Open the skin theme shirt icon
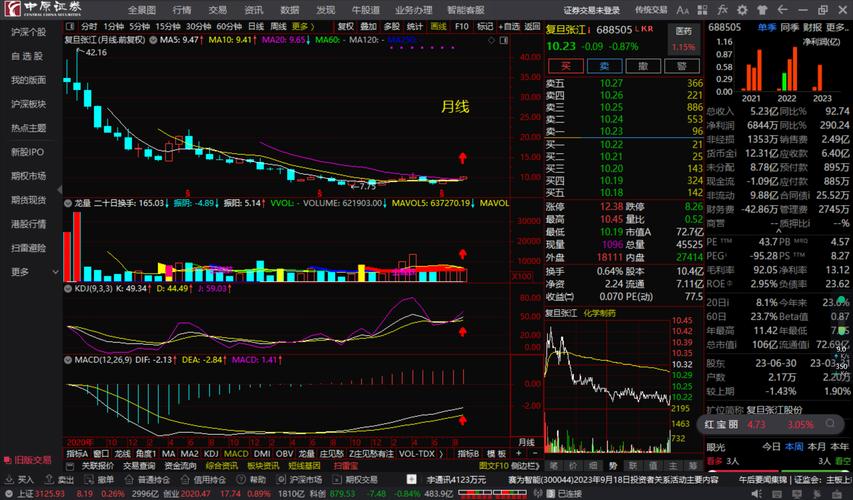The height and width of the screenshot is (500, 853). (x=762, y=10)
